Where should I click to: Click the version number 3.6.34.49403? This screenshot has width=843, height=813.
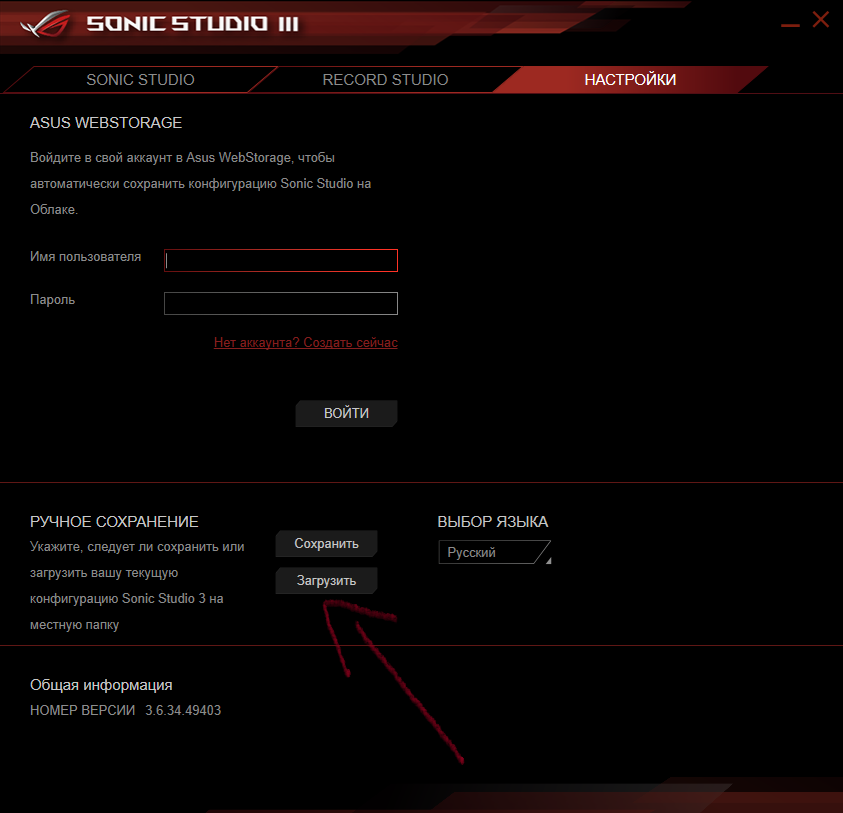coord(183,710)
